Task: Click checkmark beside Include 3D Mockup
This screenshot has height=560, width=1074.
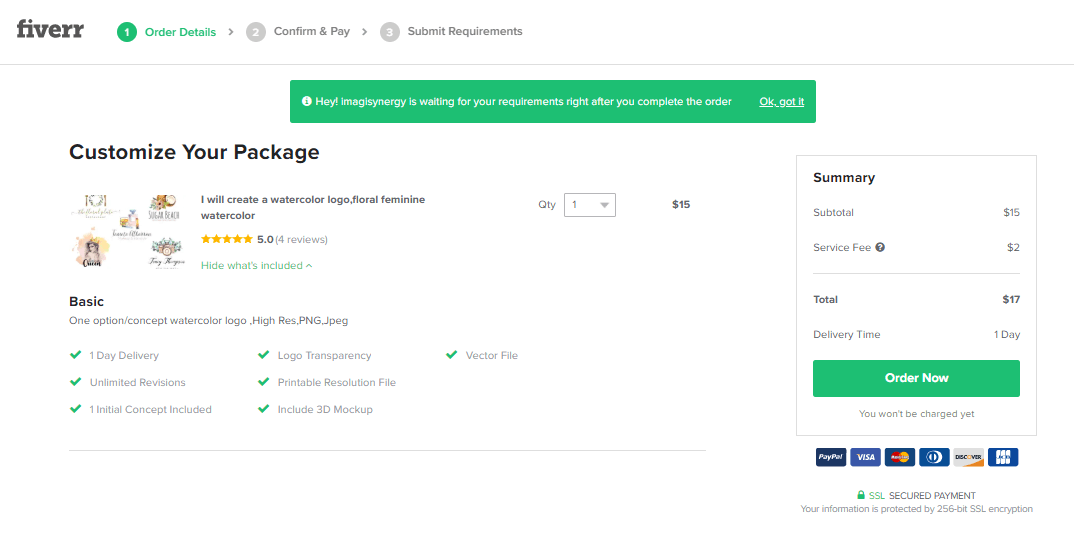Action: pyautogui.click(x=264, y=409)
